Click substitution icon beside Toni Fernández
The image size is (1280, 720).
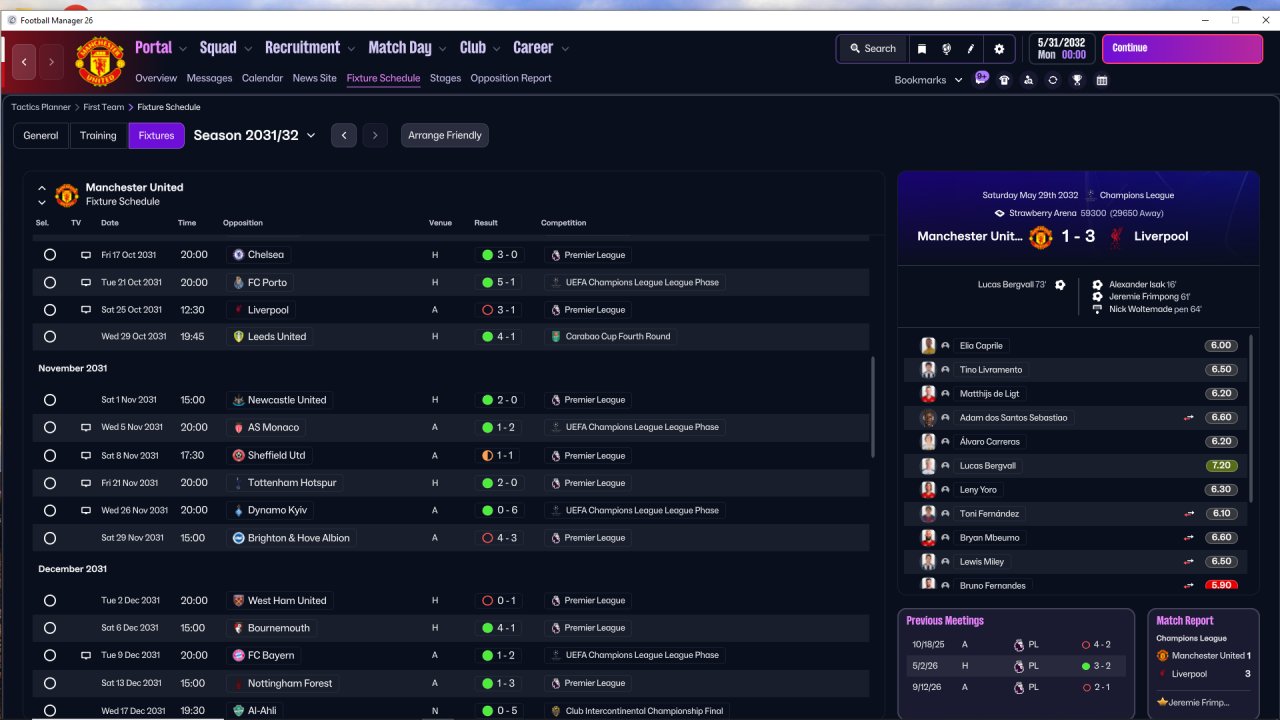pos(1190,513)
